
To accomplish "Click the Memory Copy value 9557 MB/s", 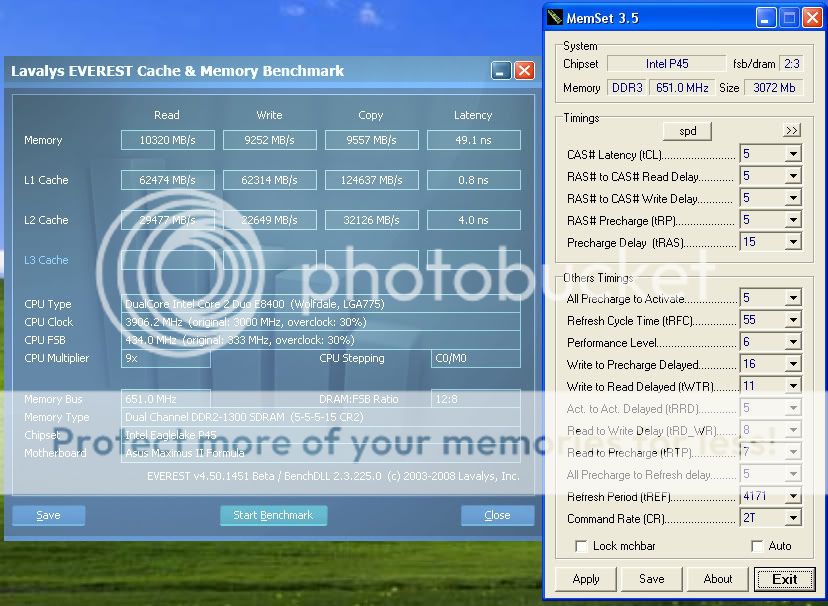I will pos(372,140).
